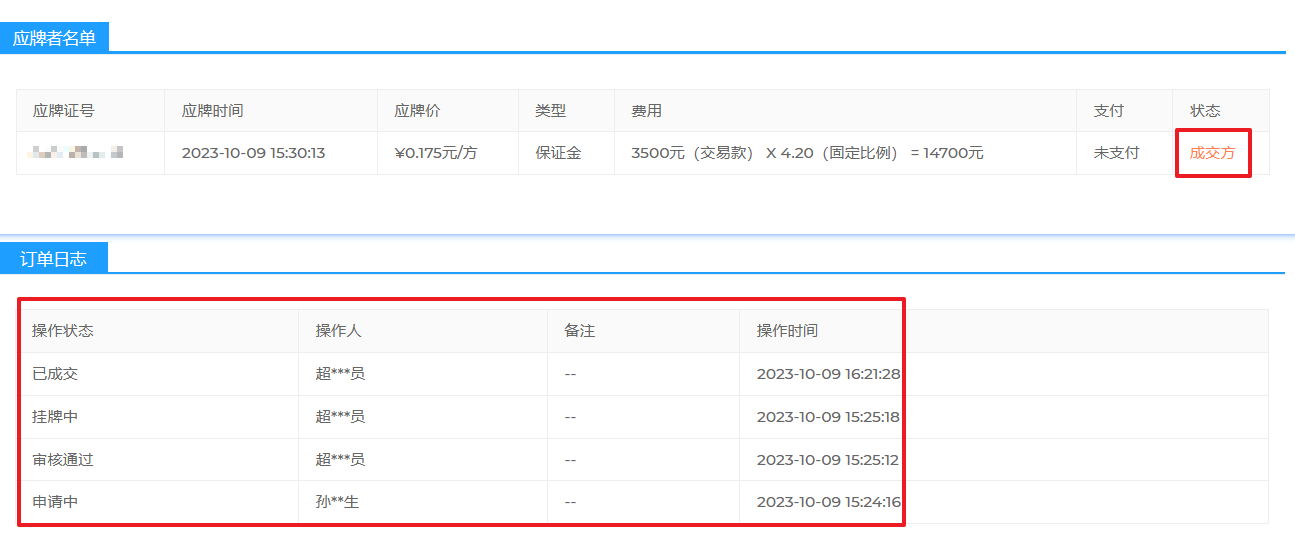Click the 应牌价 column header
This screenshot has height=542, width=1295.
tap(417, 111)
